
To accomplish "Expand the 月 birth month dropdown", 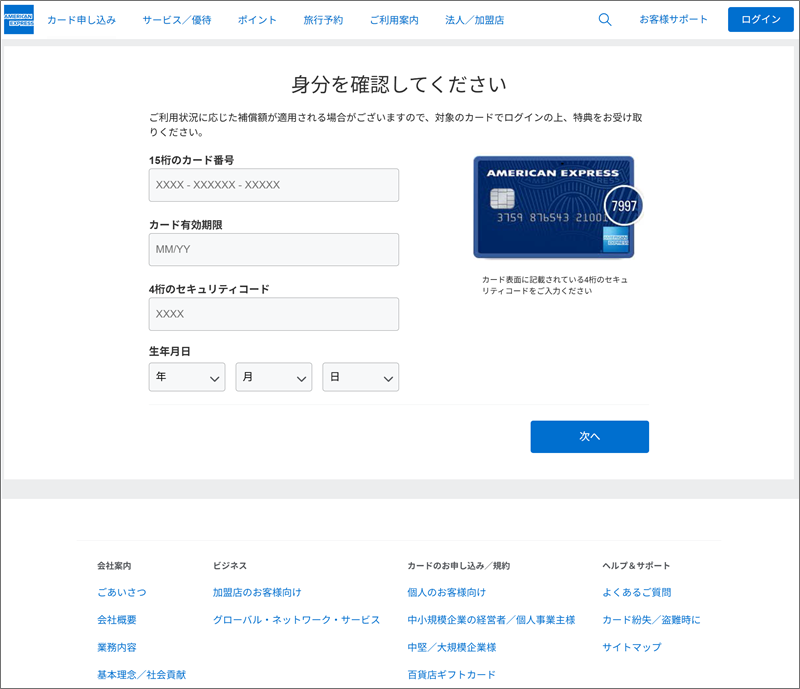I will point(273,377).
